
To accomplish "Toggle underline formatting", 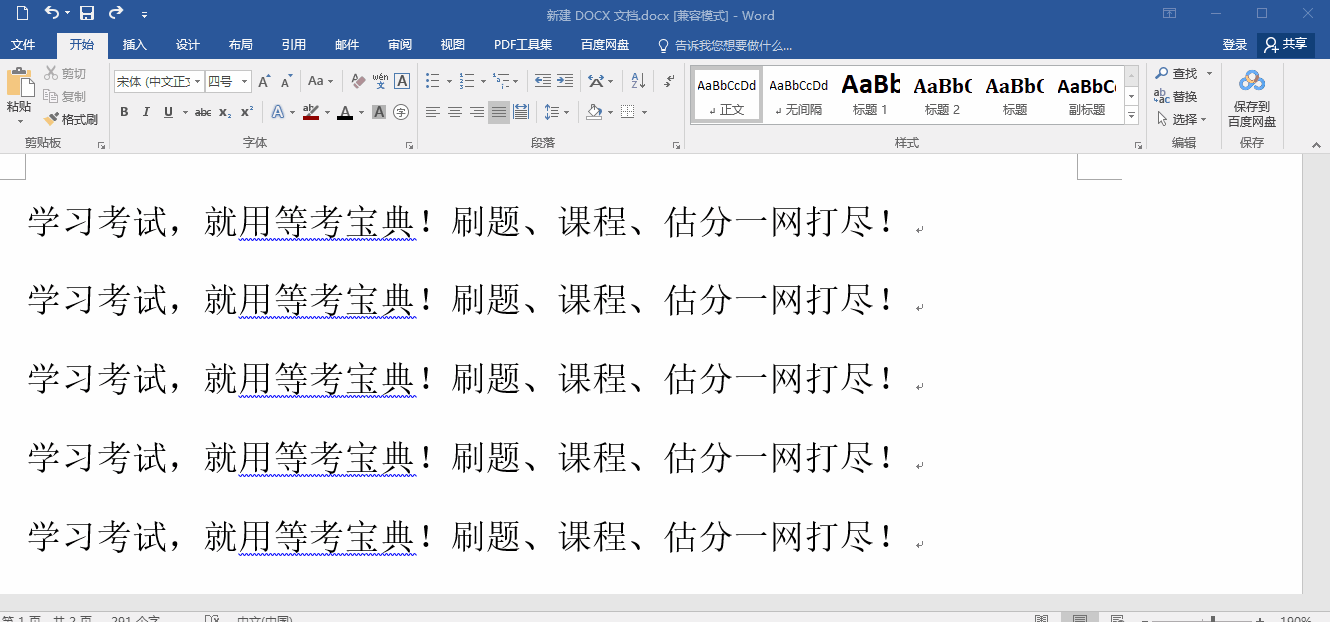I will (168, 112).
